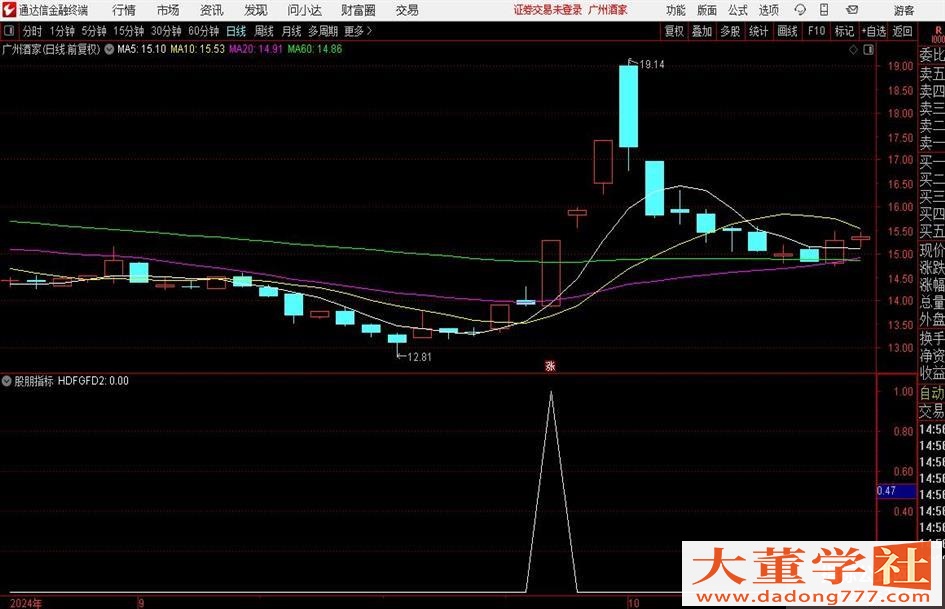Expand the 多周期 multi-period dropdown
The height and width of the screenshot is (609, 945).
(x=322, y=31)
